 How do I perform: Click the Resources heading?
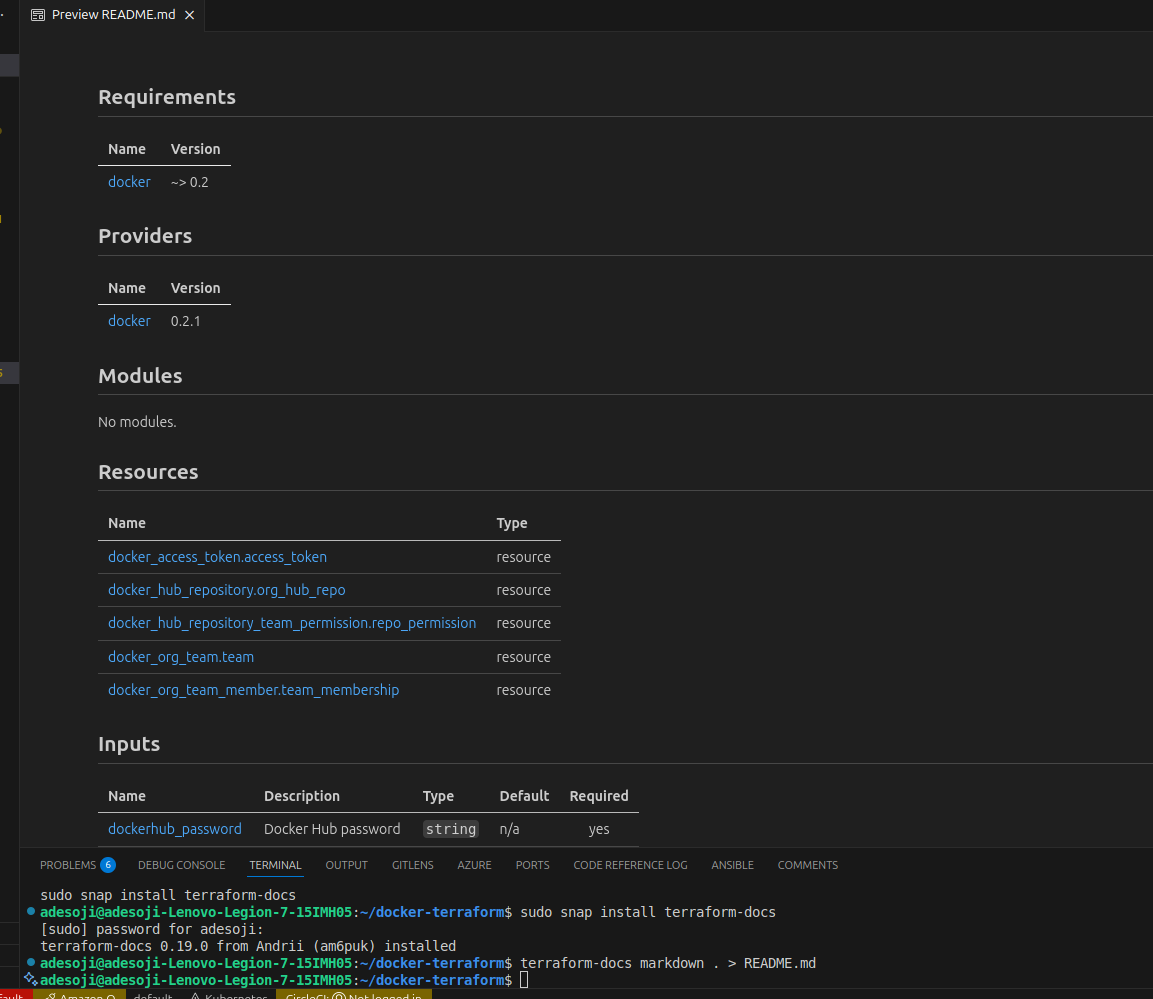point(148,472)
